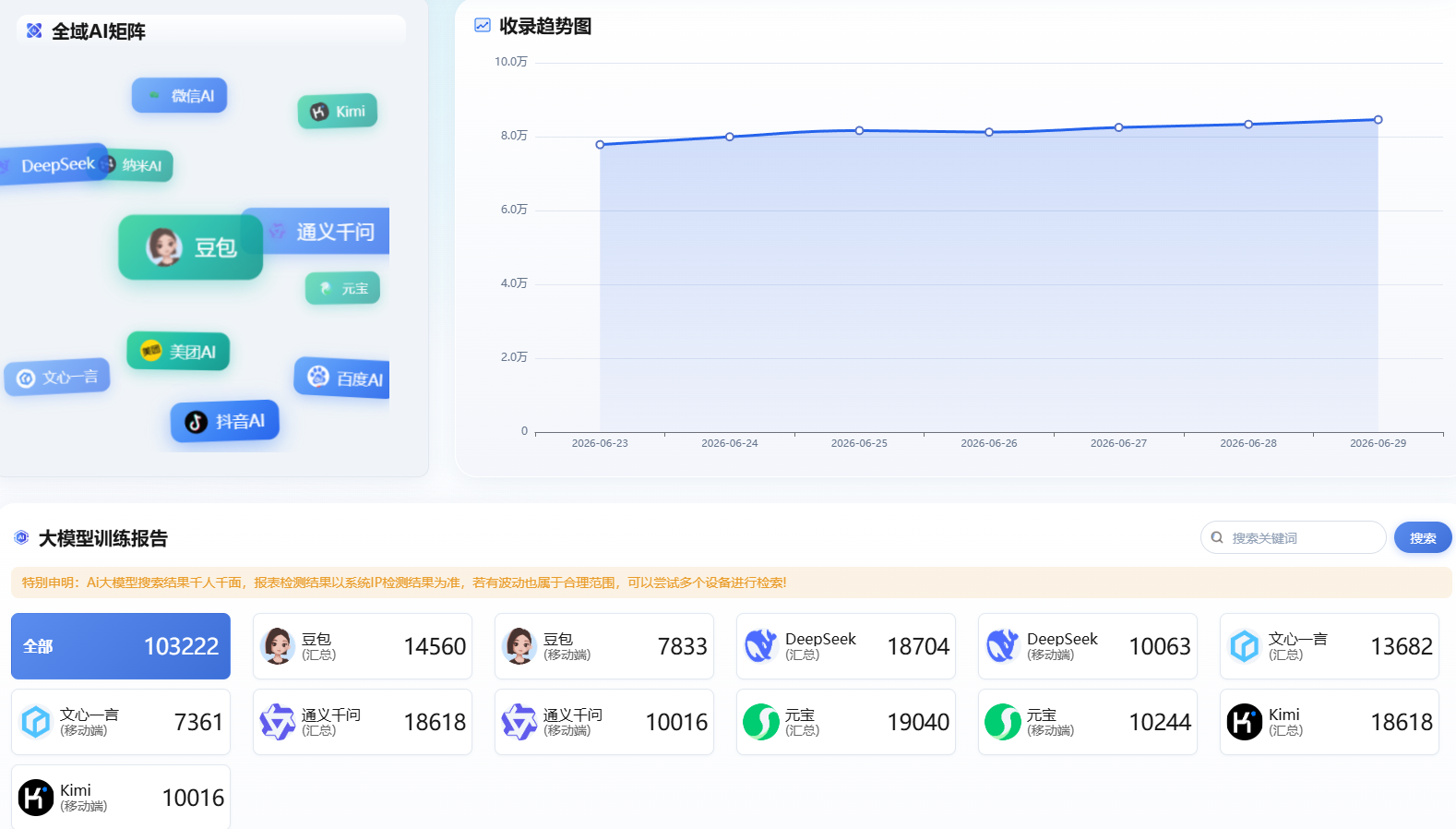1456x829 pixels.
Task: Click the WeChat logo on the 微信AI tag
Action: [154, 95]
